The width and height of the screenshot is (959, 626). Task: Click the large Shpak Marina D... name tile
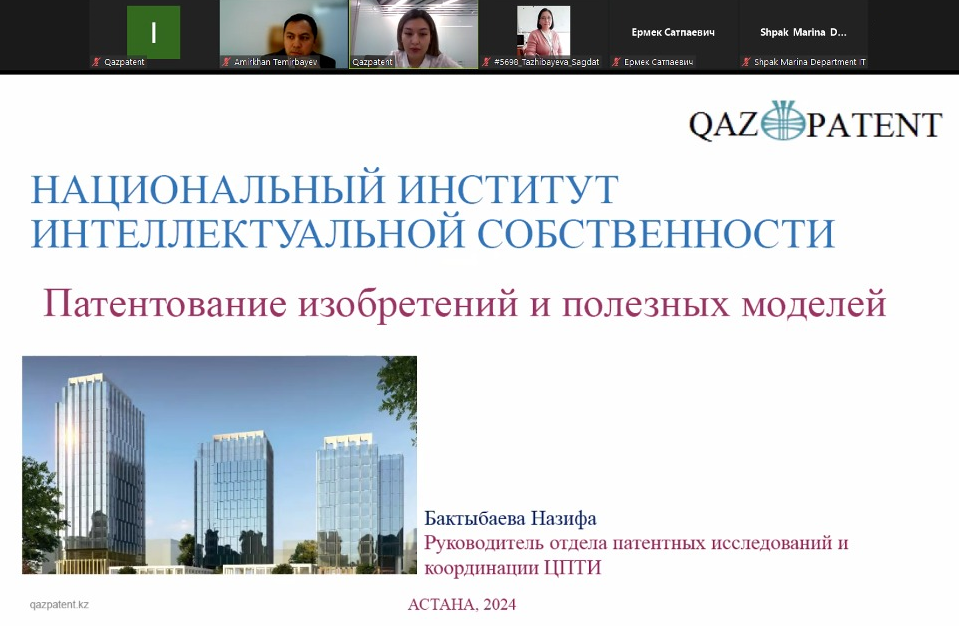click(x=803, y=32)
